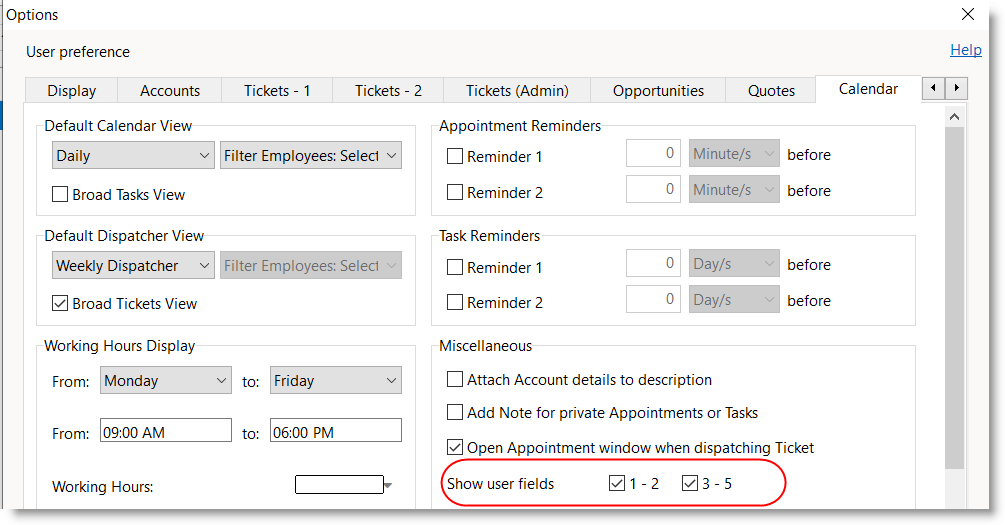Click the scroll up arrow of scrollbar
This screenshot has width=1005, height=525.
point(954,118)
